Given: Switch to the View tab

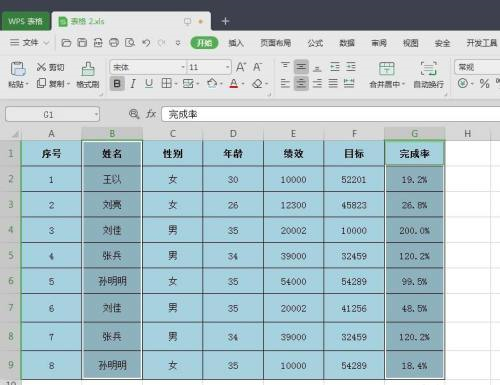Looking at the screenshot, I should [x=411, y=43].
